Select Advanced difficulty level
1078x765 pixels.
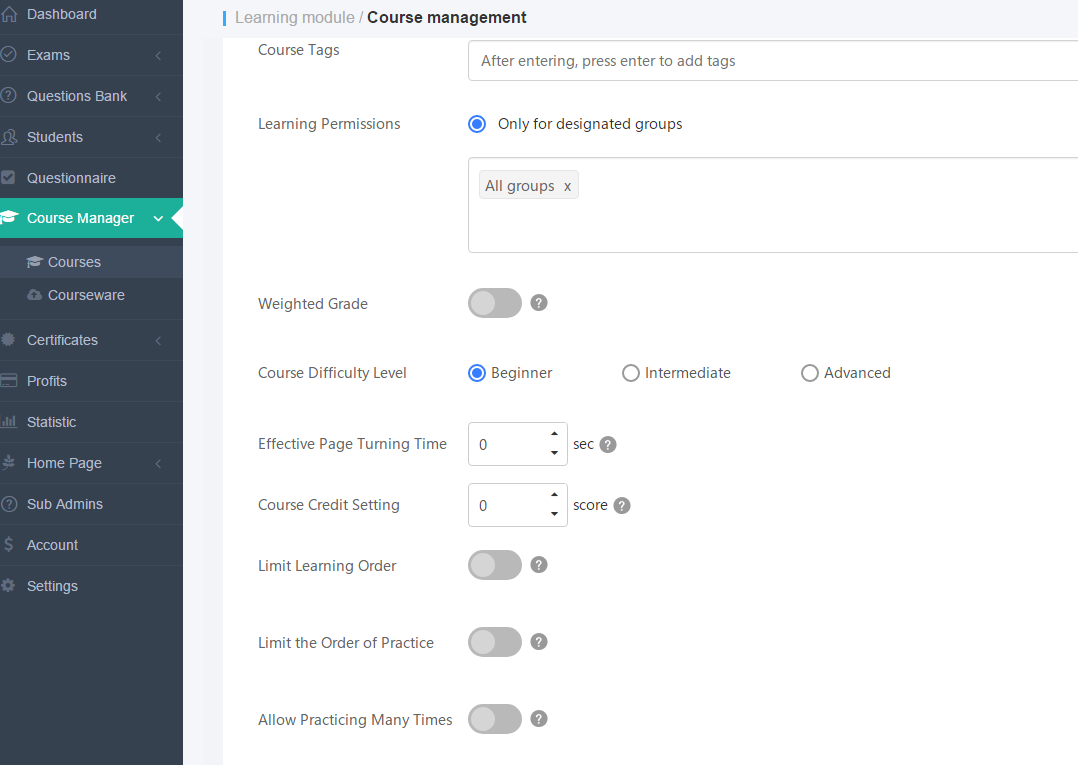pyautogui.click(x=810, y=373)
